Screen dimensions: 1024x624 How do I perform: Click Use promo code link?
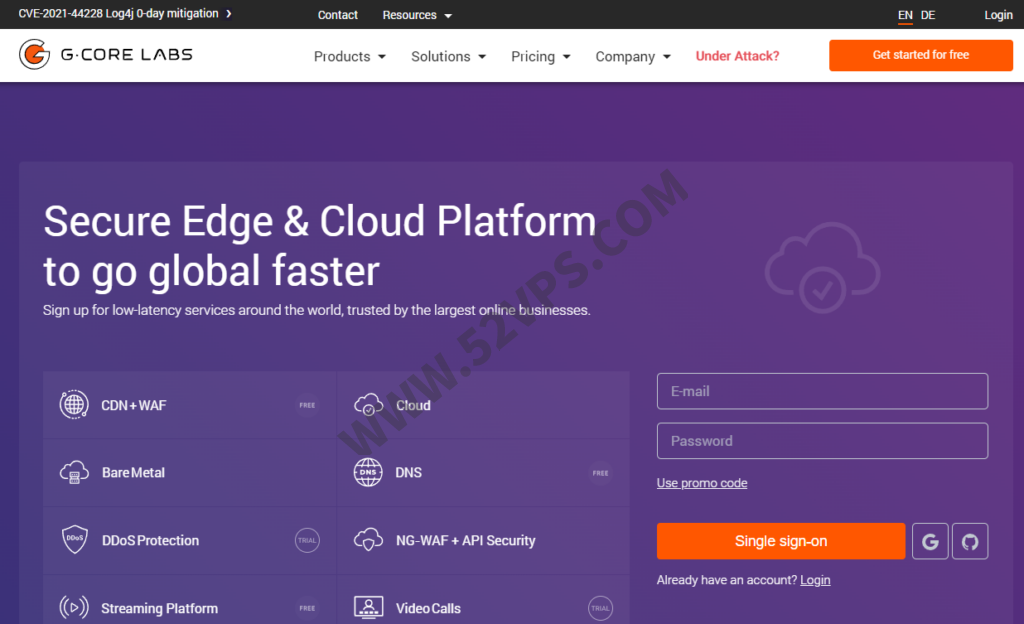click(702, 483)
